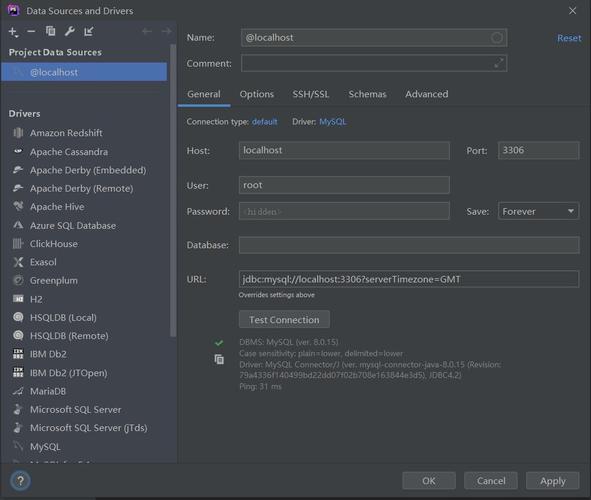Change driver via MySQL link
The height and width of the screenshot is (500, 591).
tap(332, 122)
